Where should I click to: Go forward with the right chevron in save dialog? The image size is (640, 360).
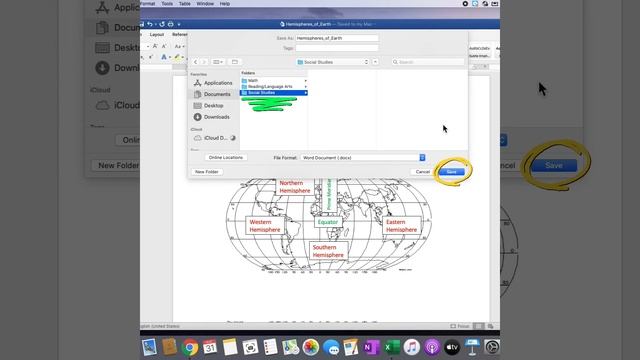(x=204, y=62)
